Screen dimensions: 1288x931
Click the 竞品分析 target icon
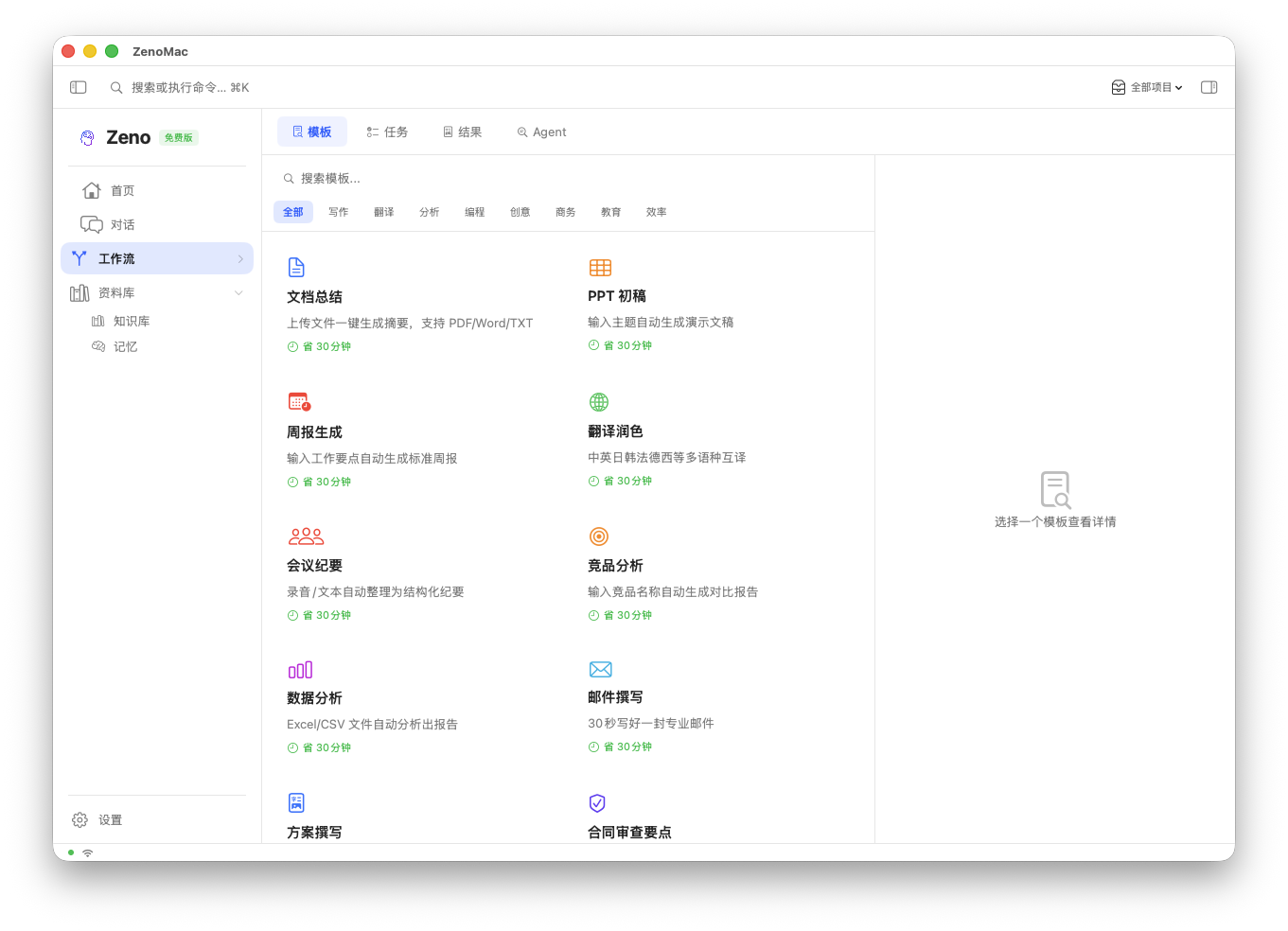[598, 536]
